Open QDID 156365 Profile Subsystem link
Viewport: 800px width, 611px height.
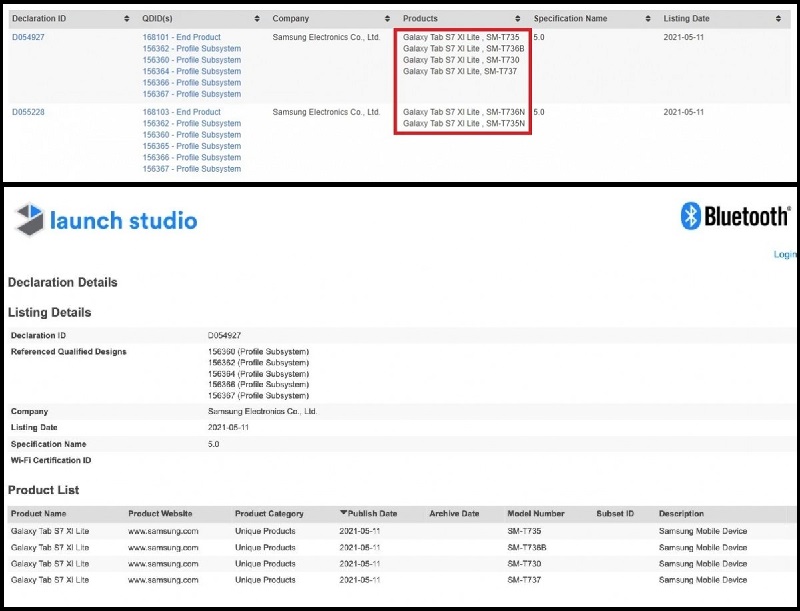coord(192,146)
